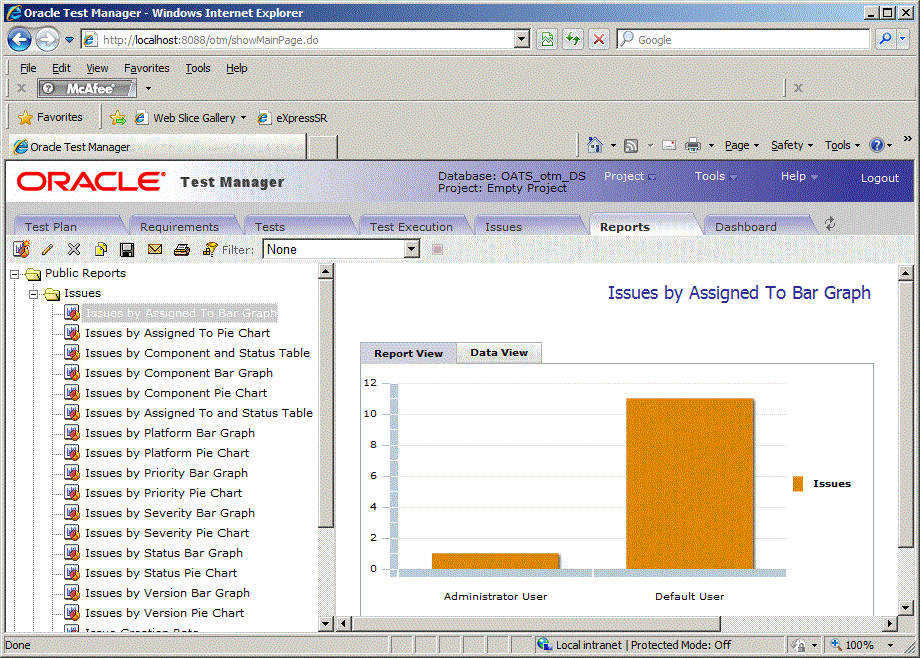Open the new blank browser tab button

coord(322,147)
